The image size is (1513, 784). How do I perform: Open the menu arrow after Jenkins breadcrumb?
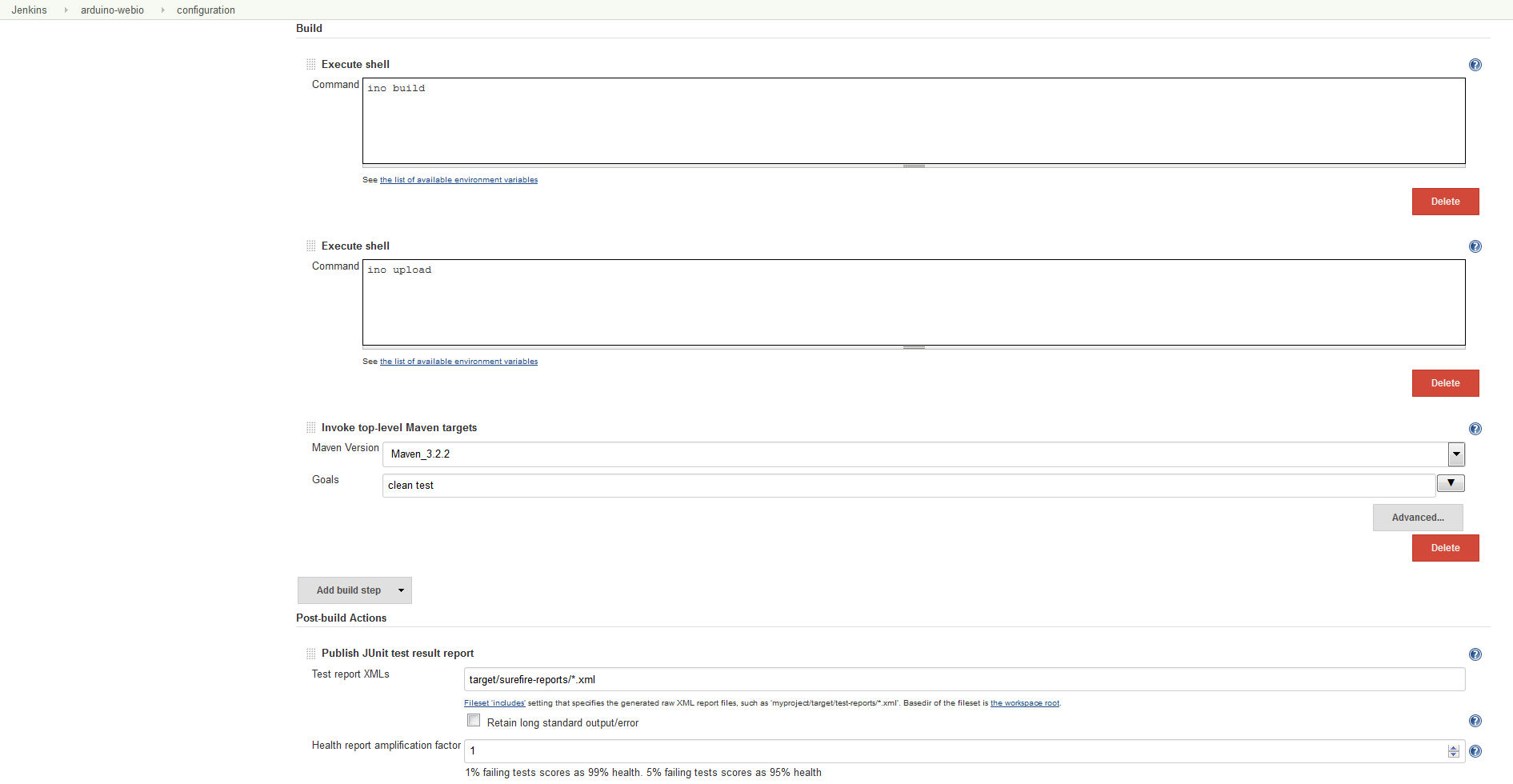click(x=66, y=10)
